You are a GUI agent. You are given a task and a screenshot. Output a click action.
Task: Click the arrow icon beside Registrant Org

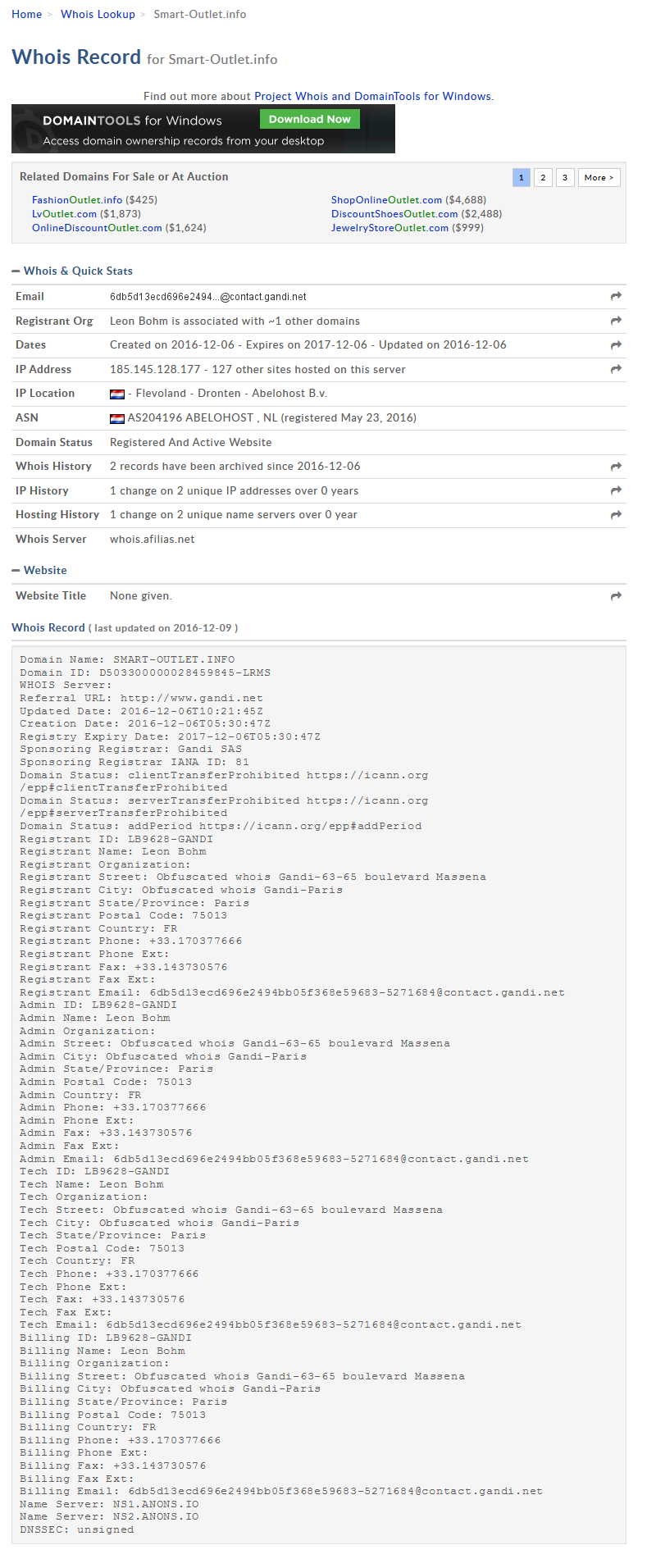click(x=616, y=321)
